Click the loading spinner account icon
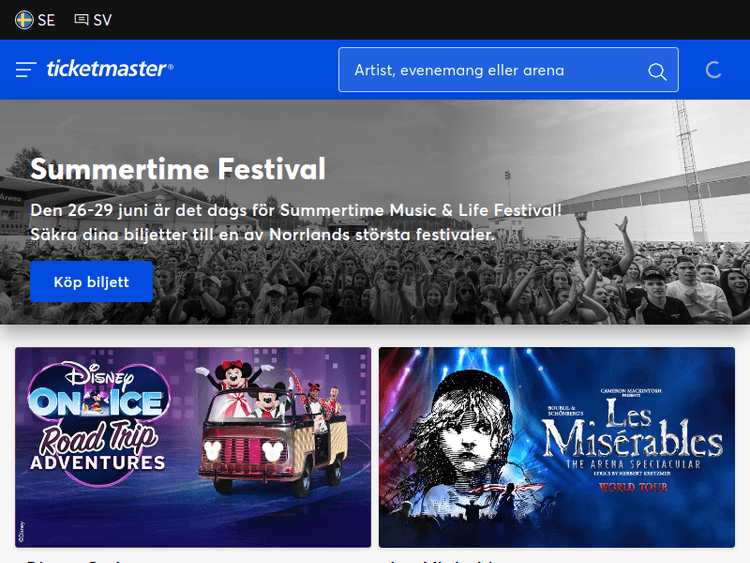This screenshot has width=750, height=563. pyautogui.click(x=714, y=70)
